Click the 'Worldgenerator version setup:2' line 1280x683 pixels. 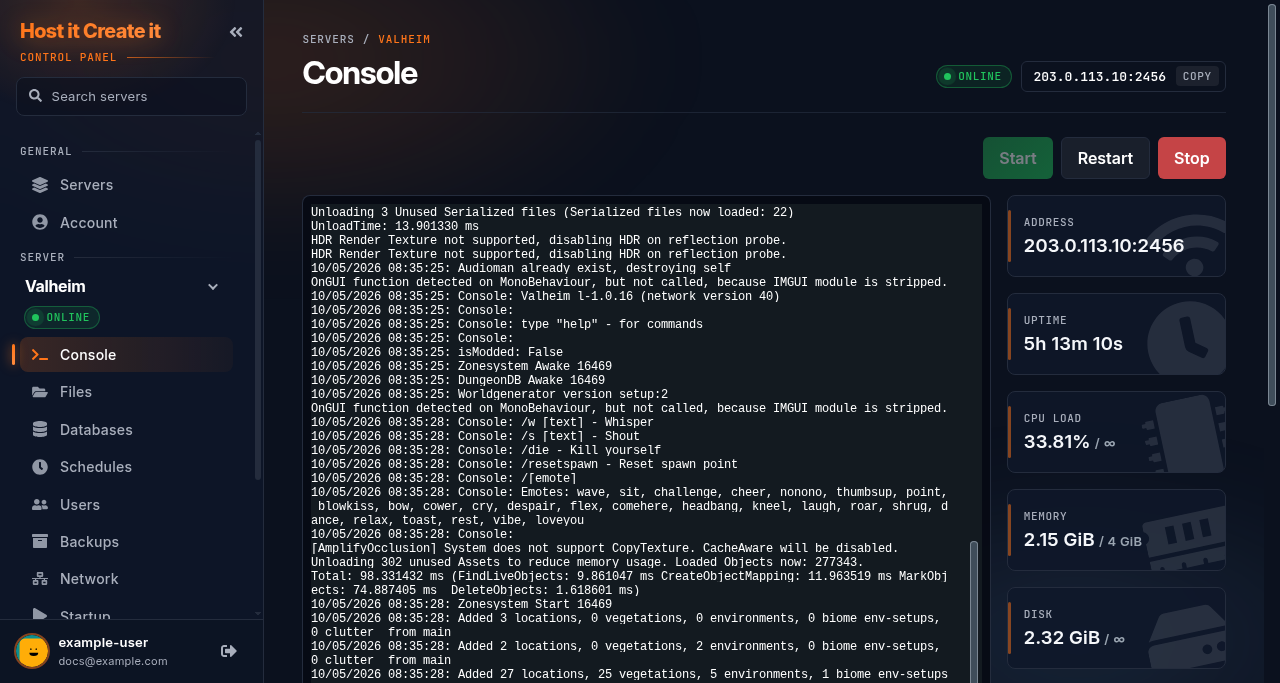pyautogui.click(x=489, y=395)
